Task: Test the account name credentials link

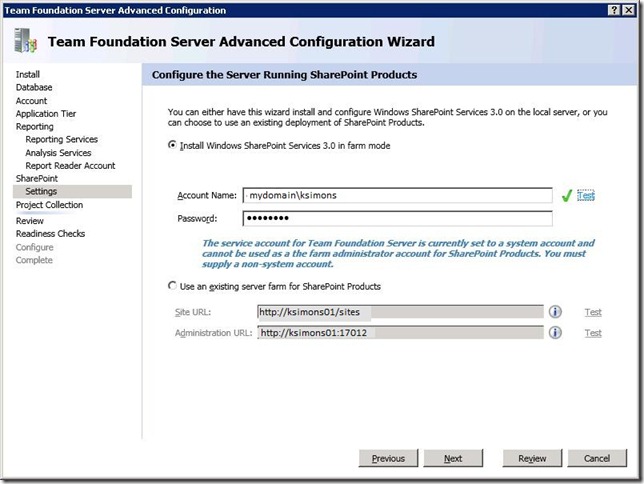Action: point(585,196)
